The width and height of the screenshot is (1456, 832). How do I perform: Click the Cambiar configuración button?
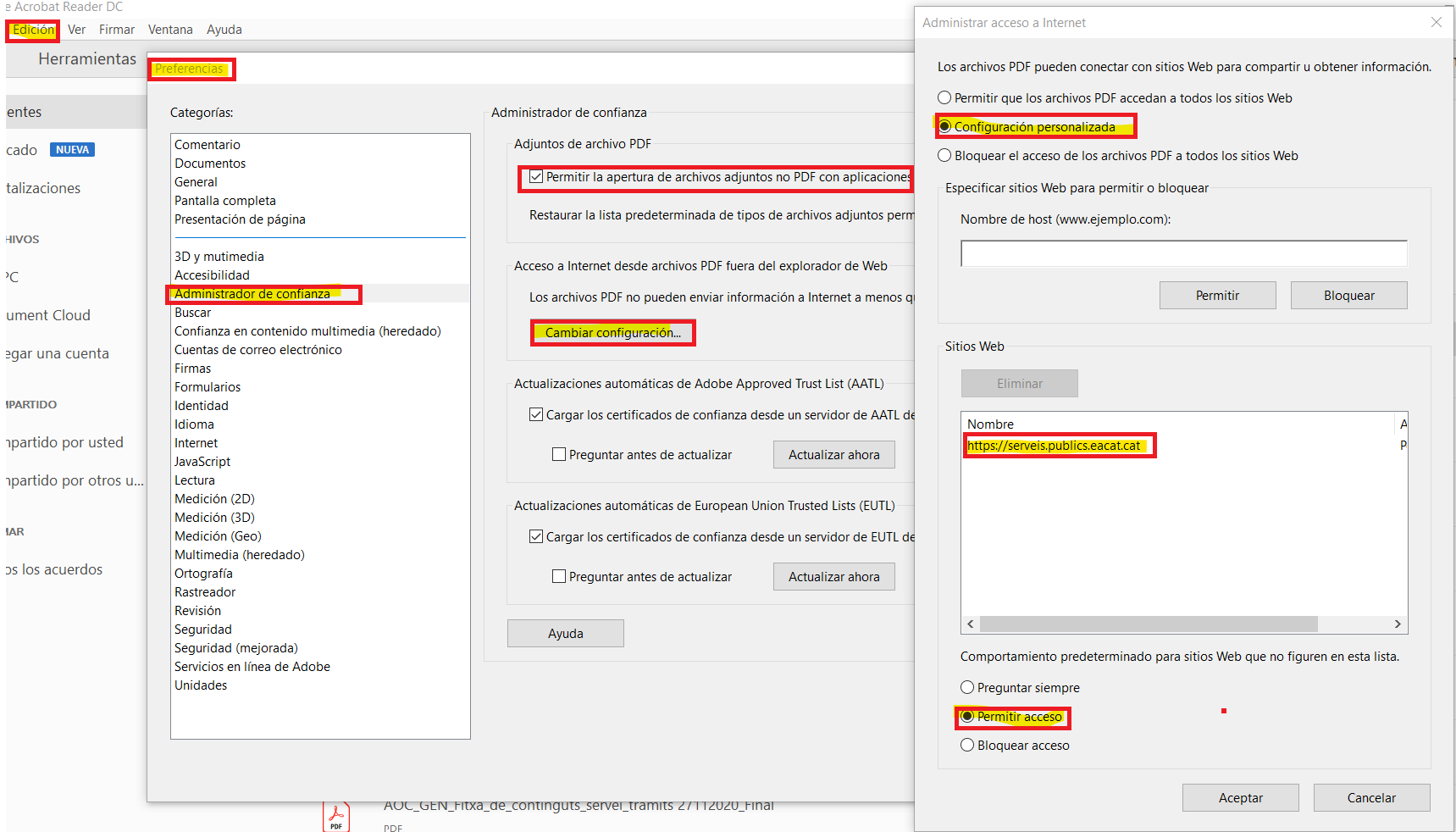tap(612, 333)
